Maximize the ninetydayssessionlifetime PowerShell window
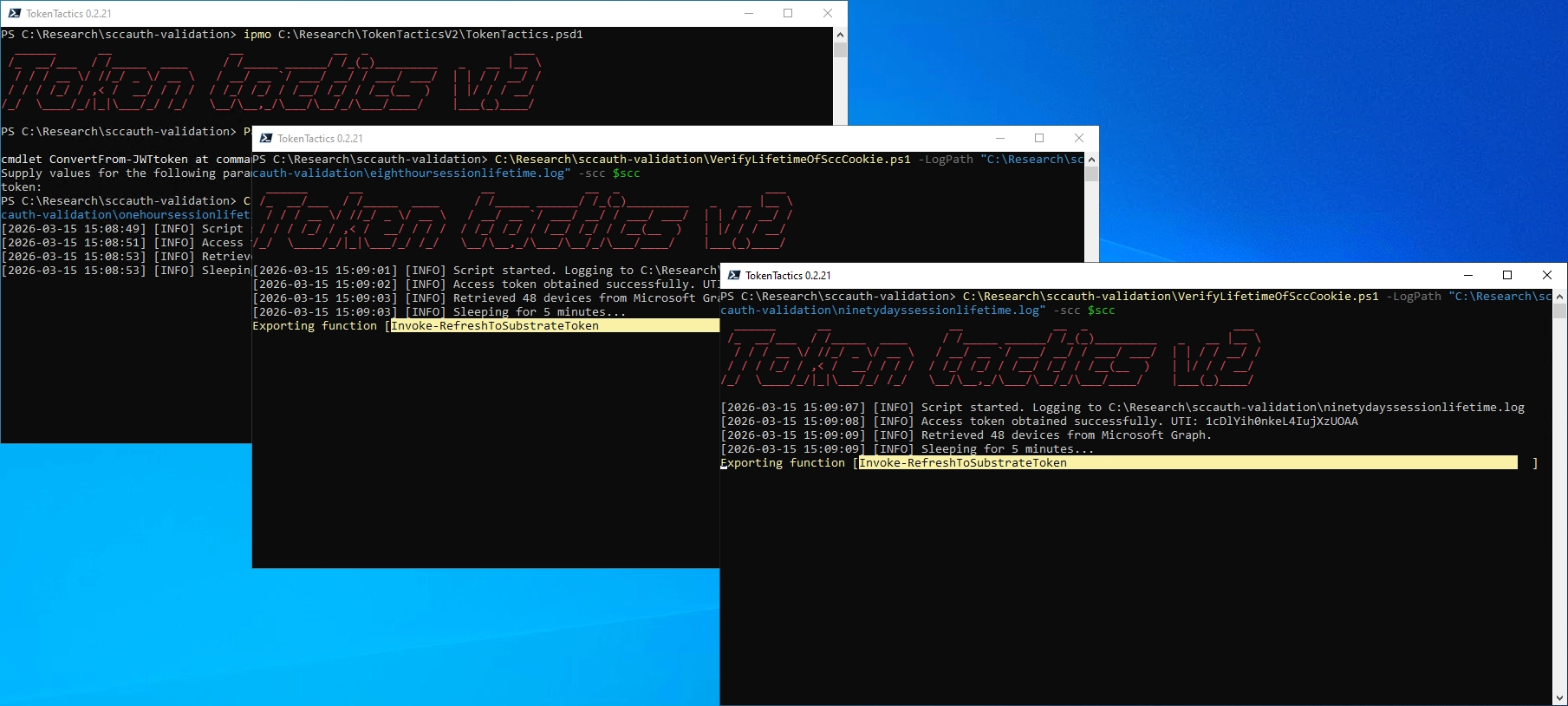1568x706 pixels. tap(1507, 275)
